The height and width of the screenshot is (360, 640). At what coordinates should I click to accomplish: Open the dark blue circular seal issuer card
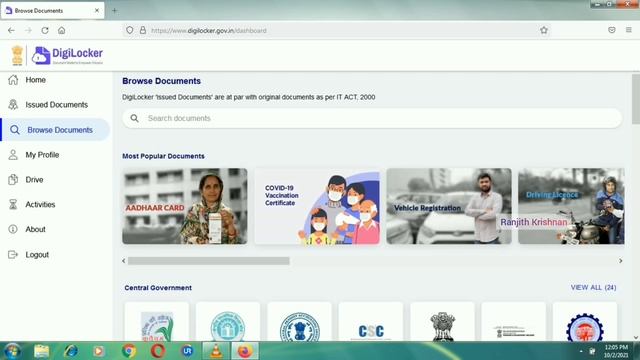click(299, 322)
